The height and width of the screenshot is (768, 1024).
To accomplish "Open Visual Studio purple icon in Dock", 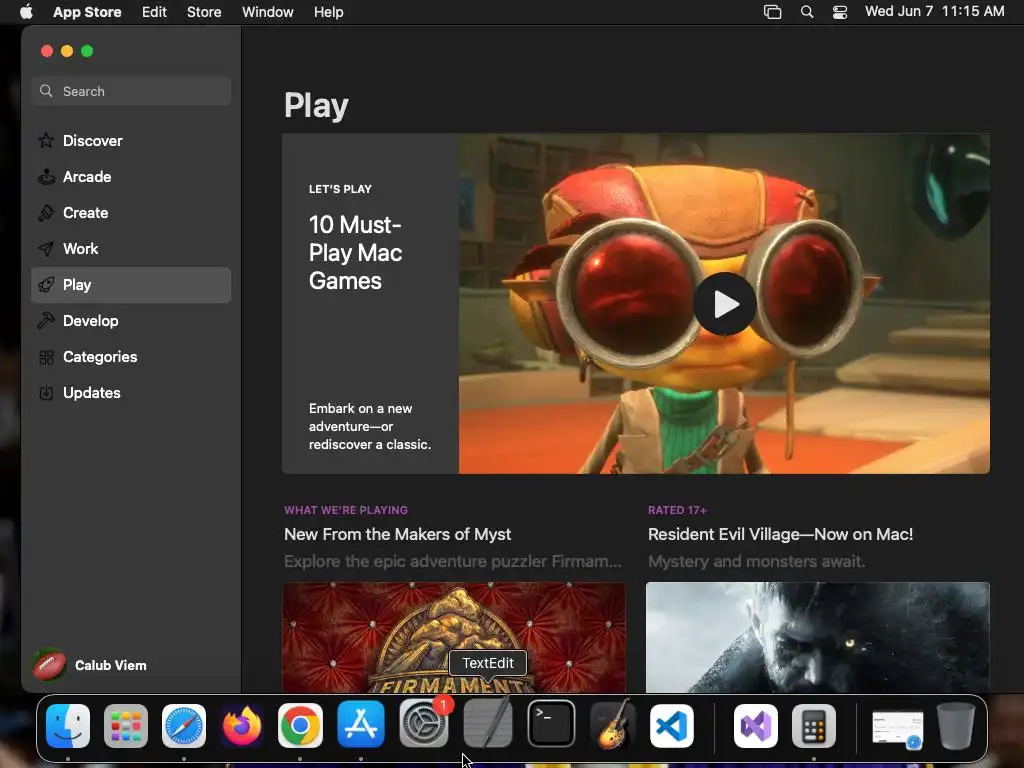I will pyautogui.click(x=756, y=726).
